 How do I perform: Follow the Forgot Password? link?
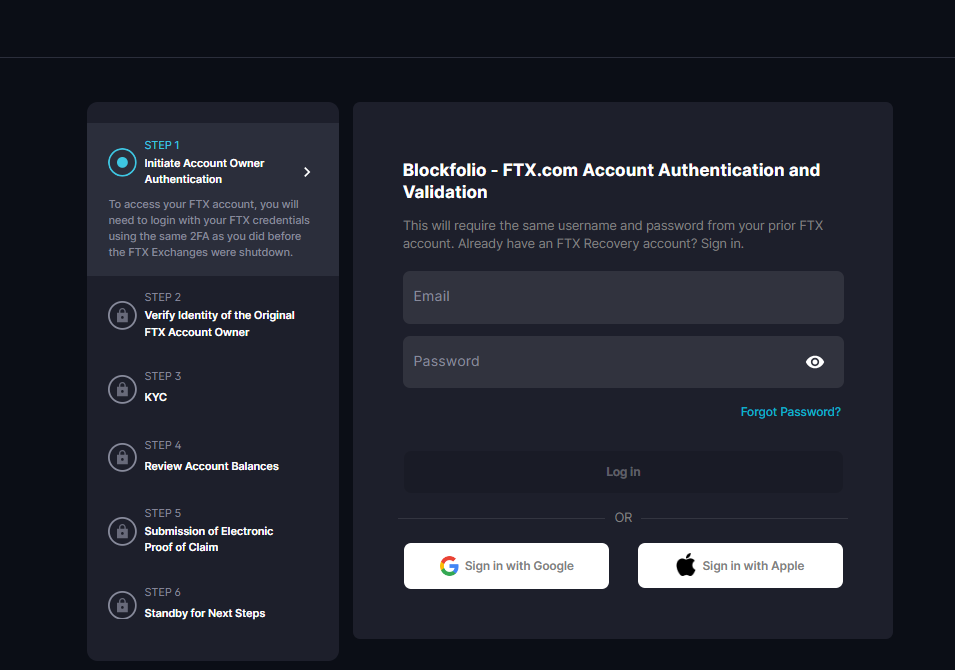point(790,412)
